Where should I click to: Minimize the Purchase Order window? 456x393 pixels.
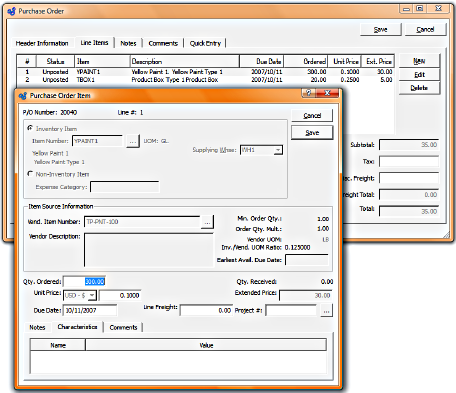(406, 9)
